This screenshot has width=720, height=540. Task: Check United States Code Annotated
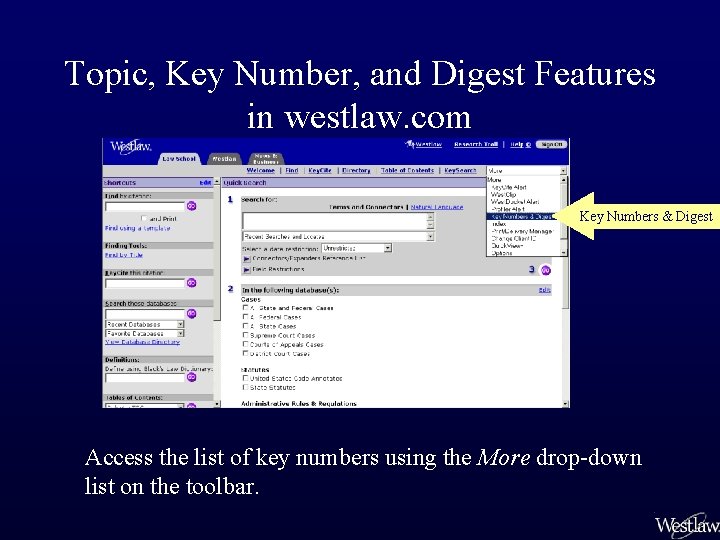245,378
